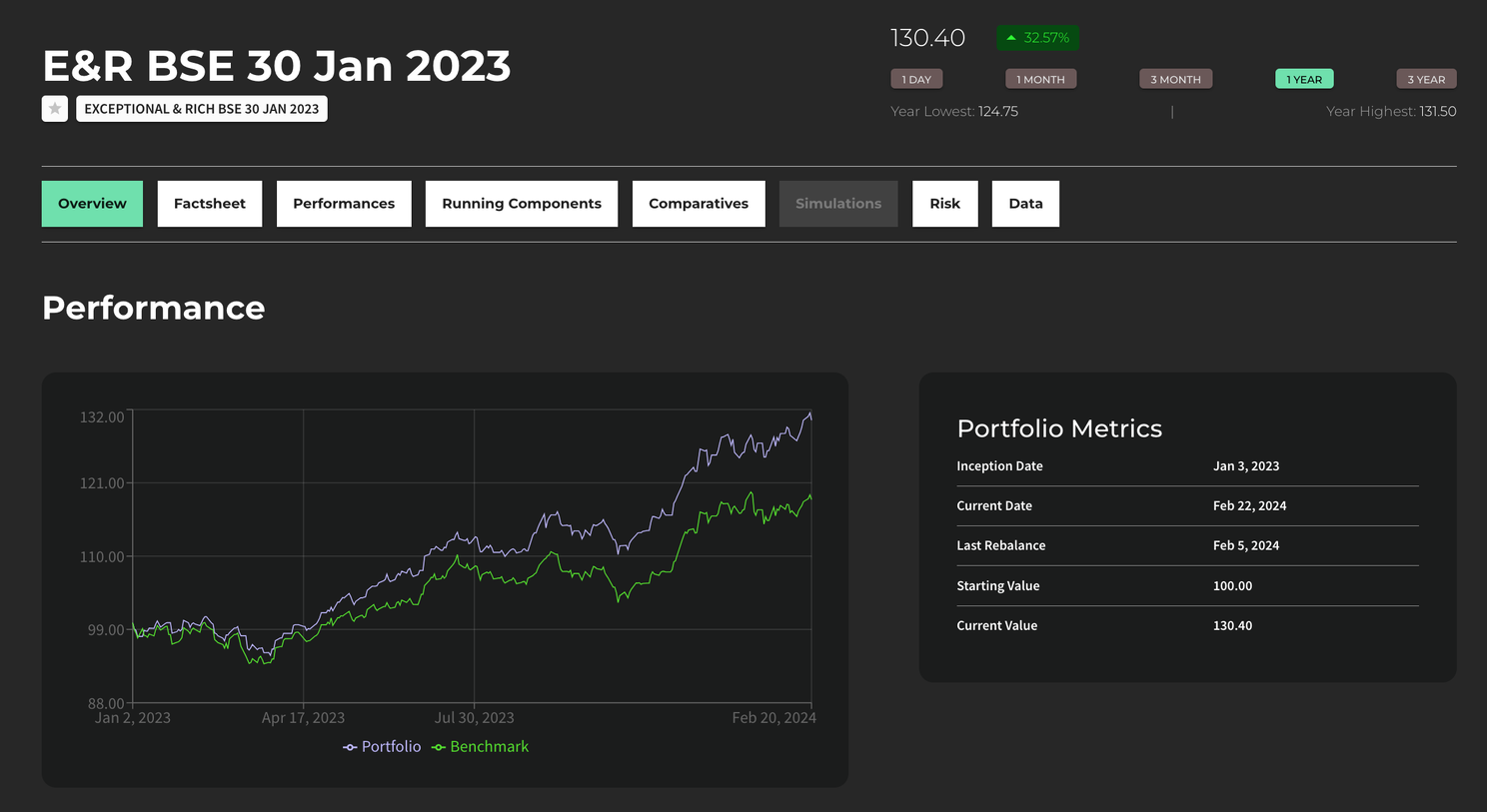
Task: Select the 3 YEAR time range
Action: (1426, 79)
